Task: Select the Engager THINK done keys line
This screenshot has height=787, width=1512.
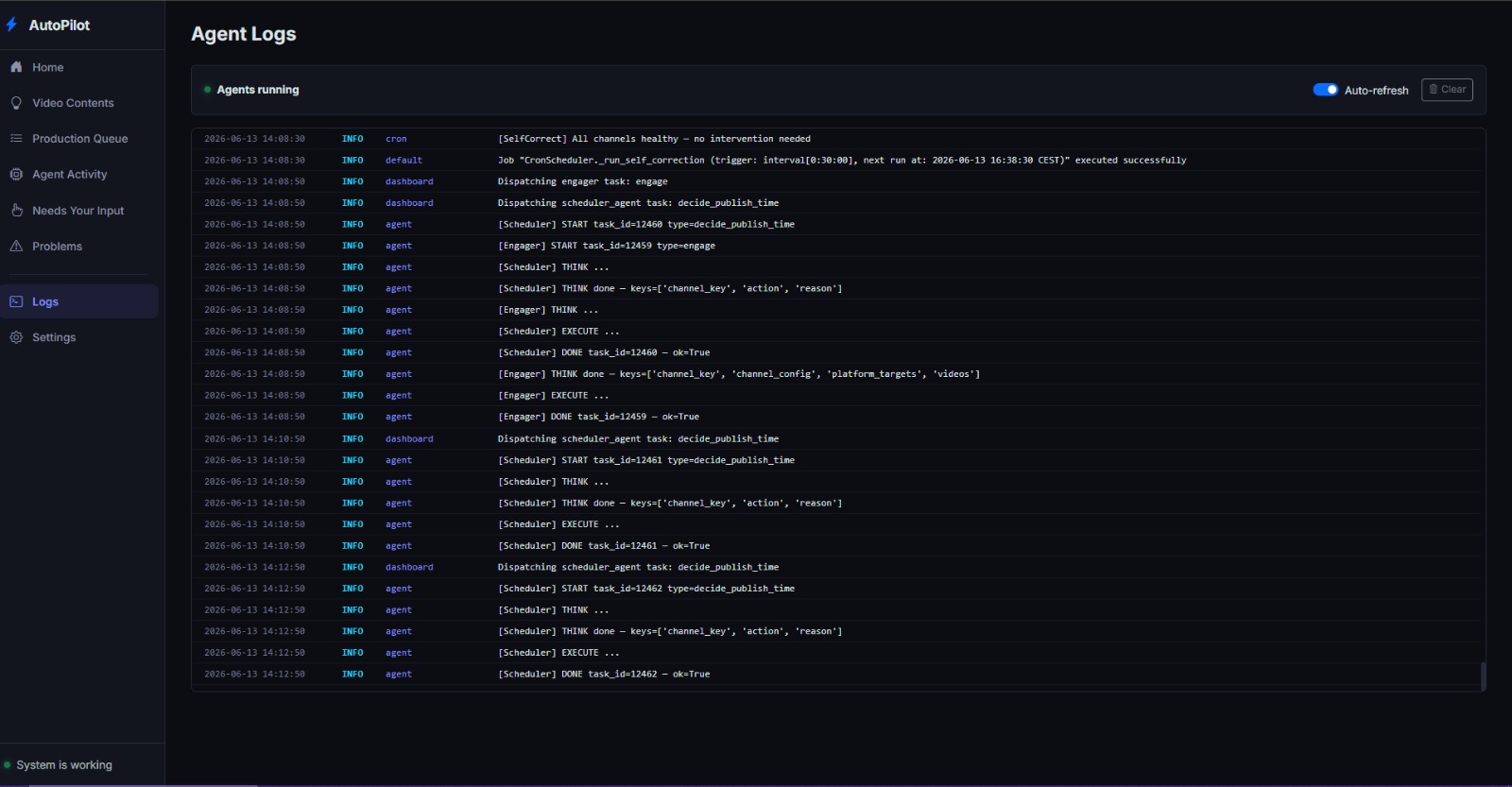Action: pyautogui.click(x=739, y=374)
